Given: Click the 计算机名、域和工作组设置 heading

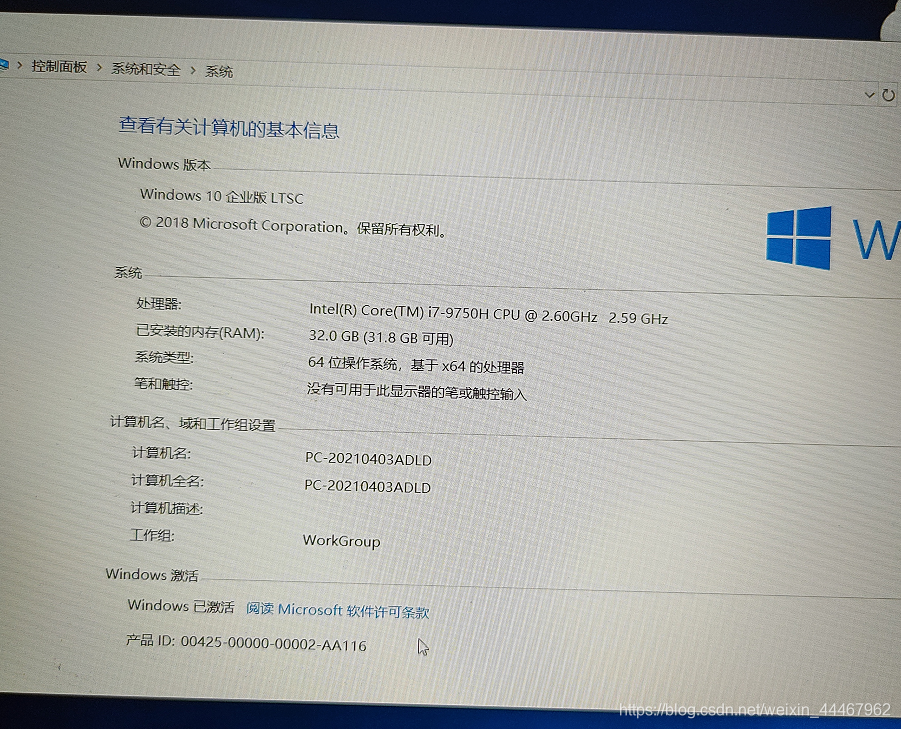Looking at the screenshot, I should coord(192,424).
